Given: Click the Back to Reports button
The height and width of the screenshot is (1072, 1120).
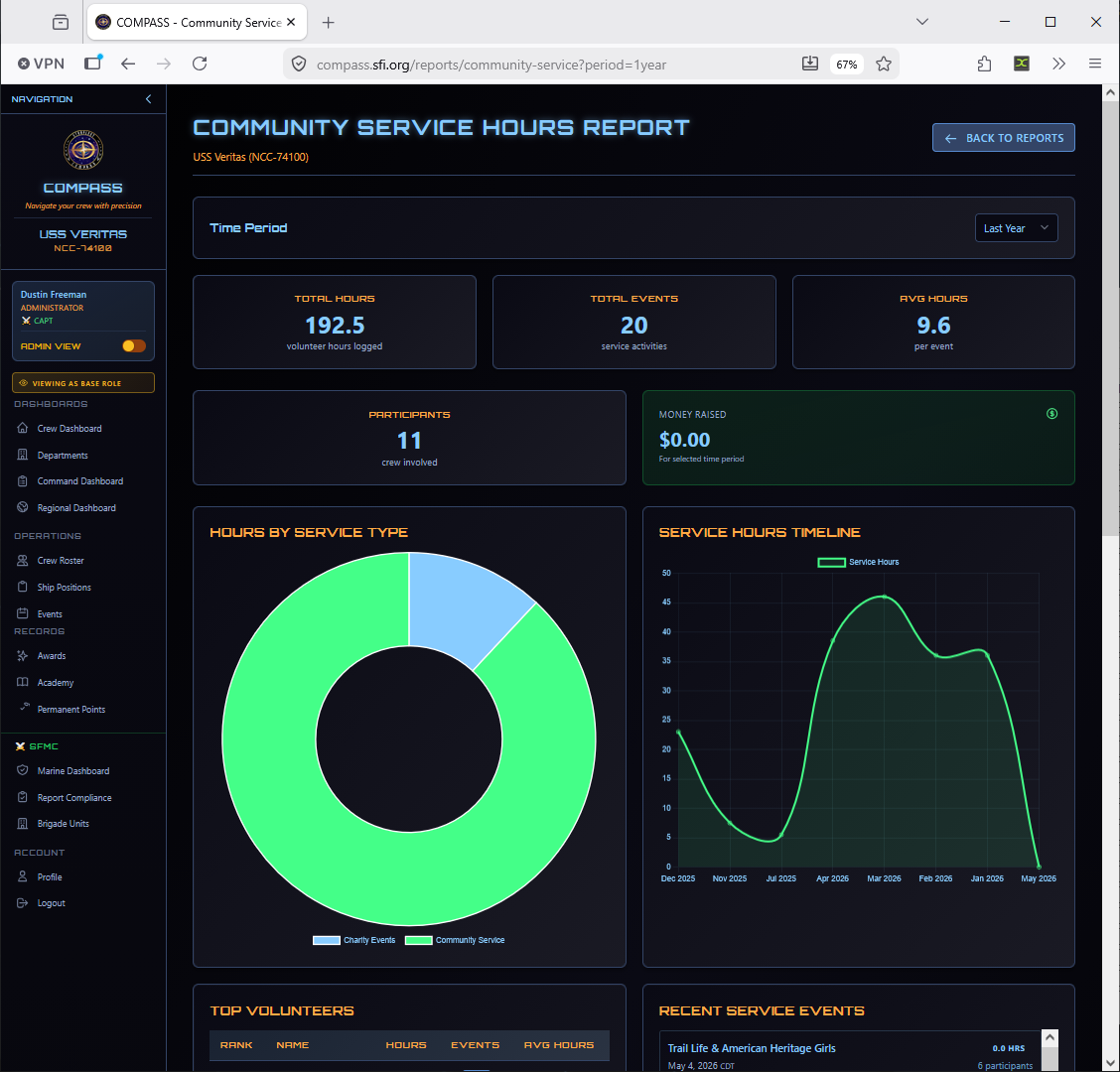Looking at the screenshot, I should [x=1003, y=138].
